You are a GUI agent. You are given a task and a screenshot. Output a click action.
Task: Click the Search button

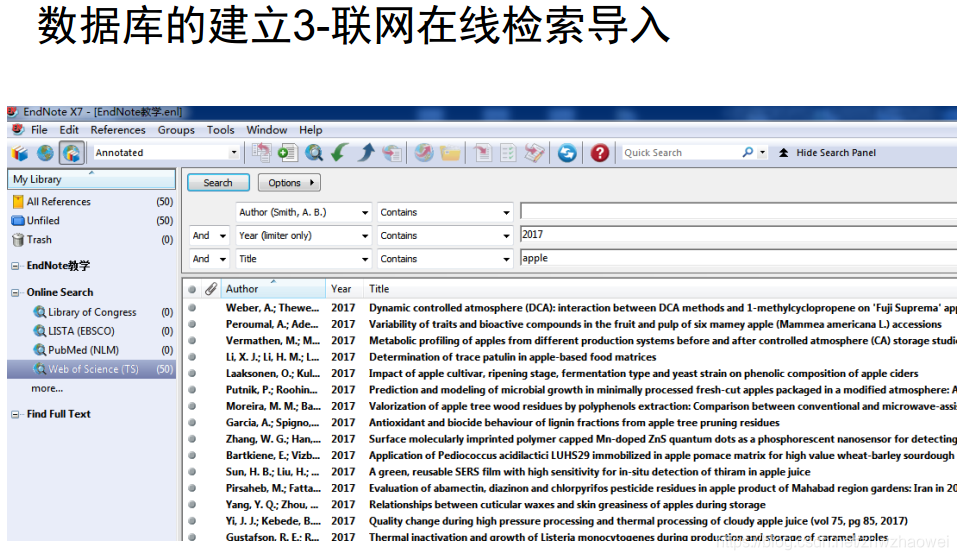[x=218, y=183]
